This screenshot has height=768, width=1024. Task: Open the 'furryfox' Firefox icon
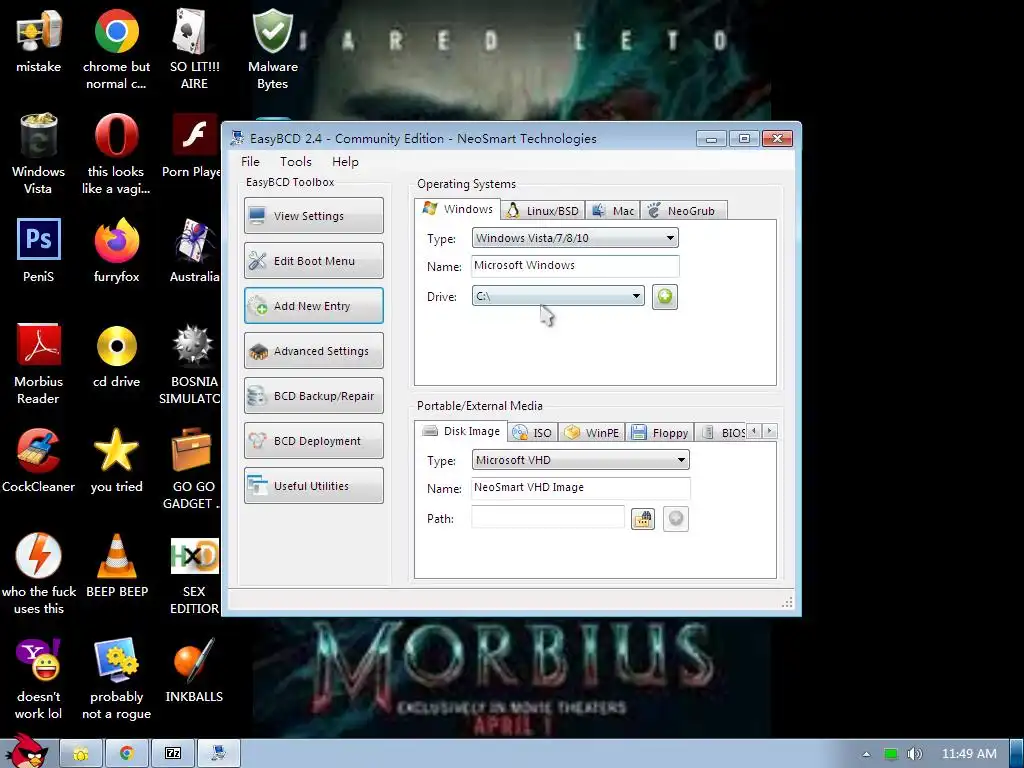116,251
